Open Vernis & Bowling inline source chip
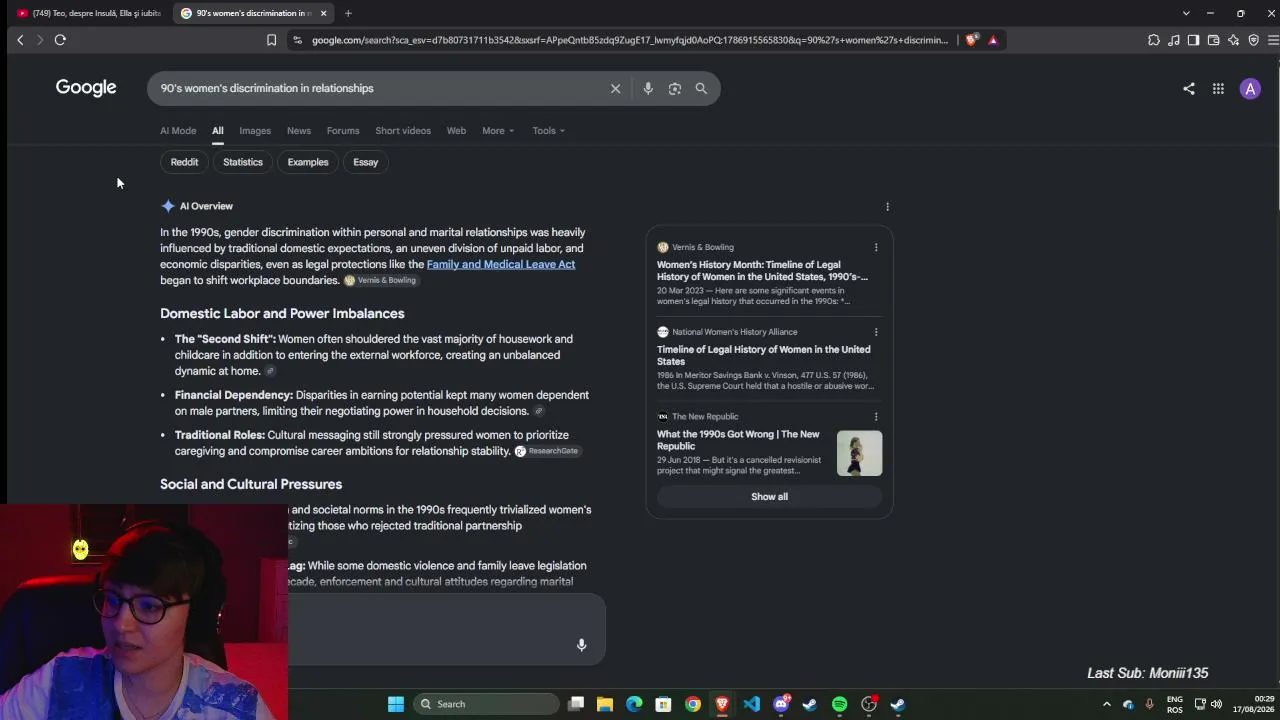The image size is (1280, 720). 380,281
